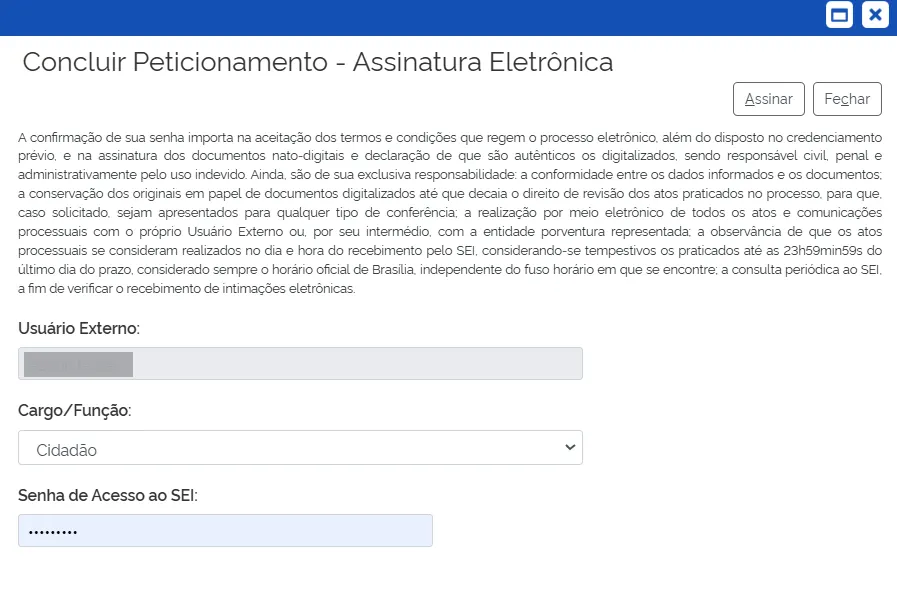
Task: Focus the Senha de Acesso ao SEI field
Action: coord(225,530)
